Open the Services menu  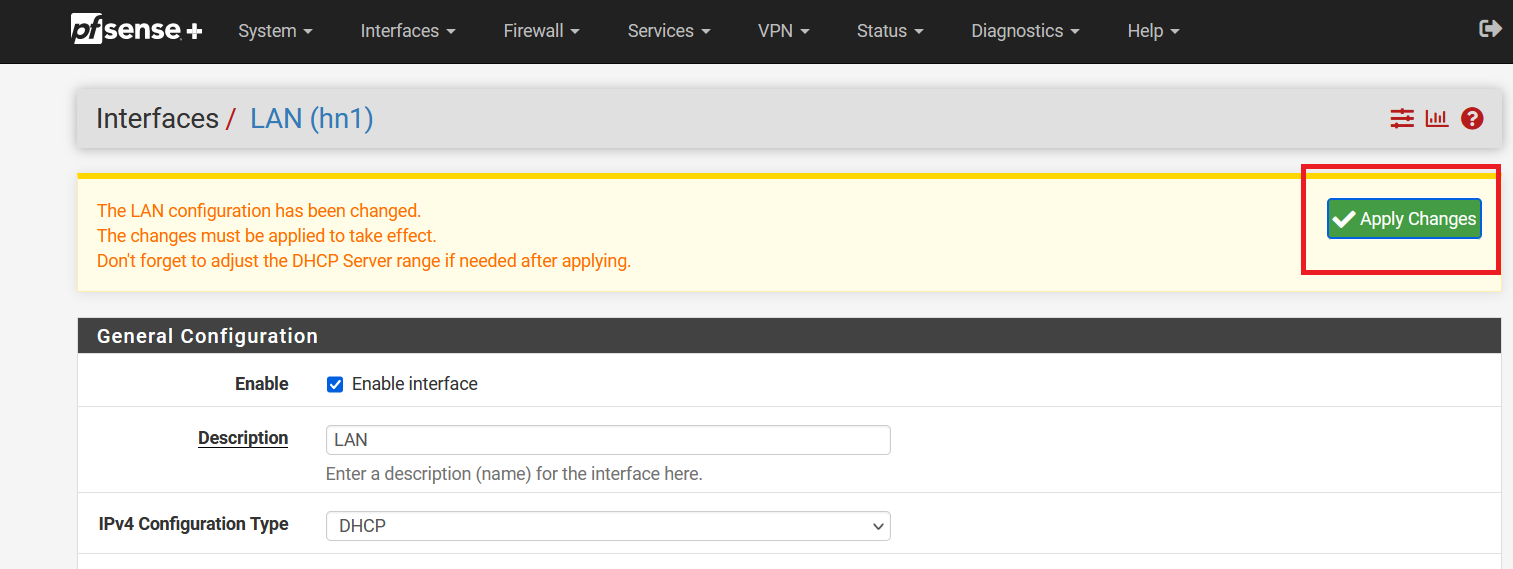(669, 31)
